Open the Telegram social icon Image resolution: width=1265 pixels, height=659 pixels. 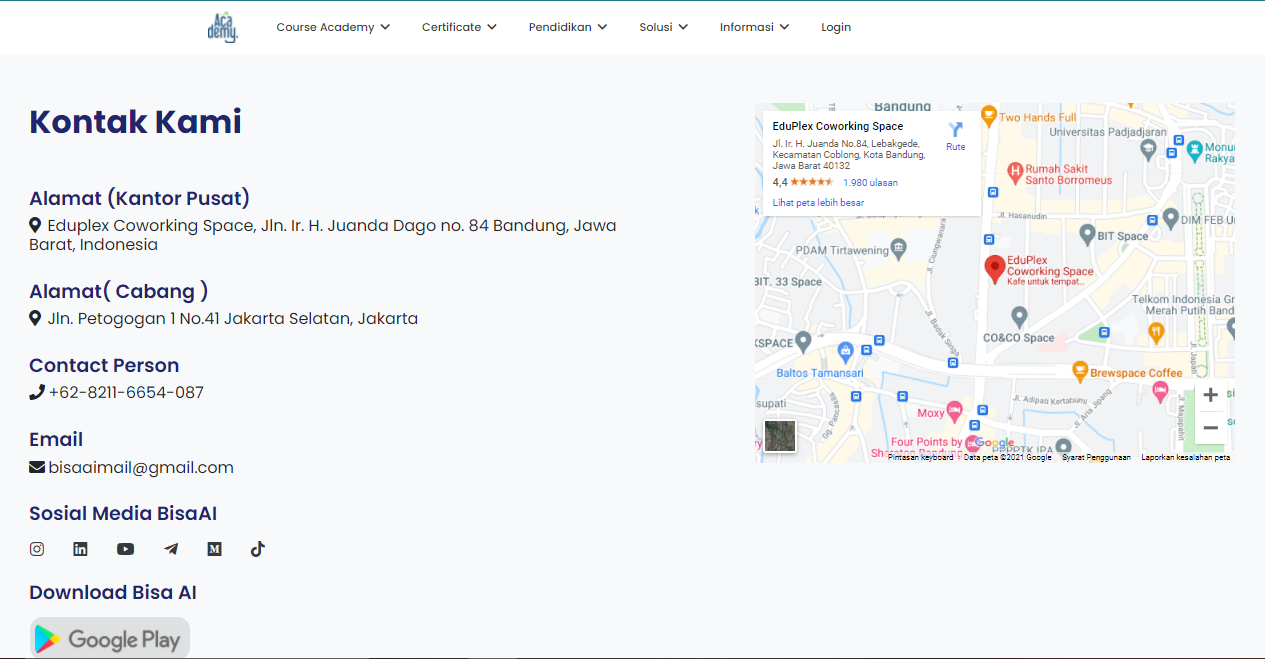pos(171,549)
